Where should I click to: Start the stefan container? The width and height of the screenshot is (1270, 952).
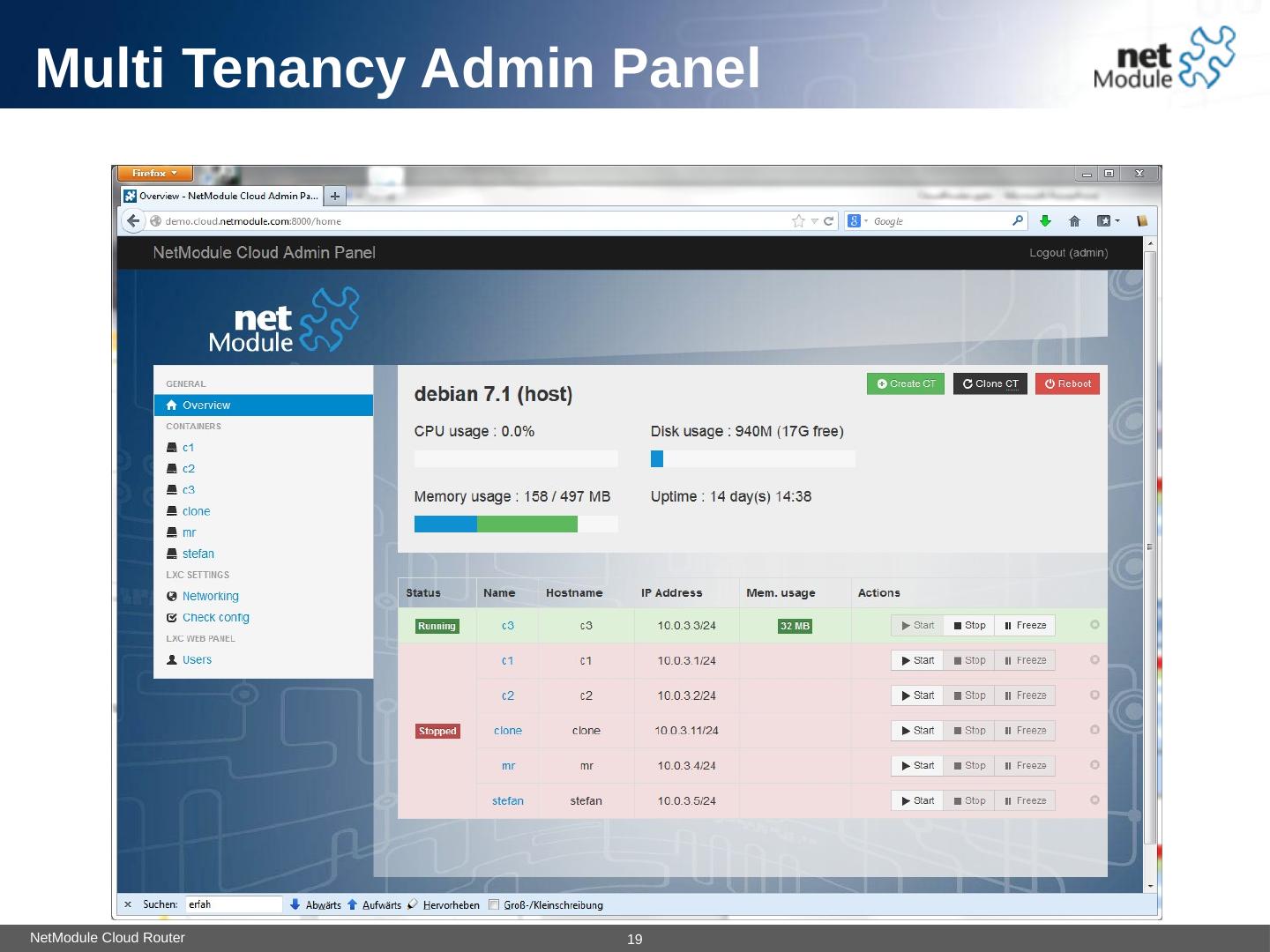click(917, 800)
